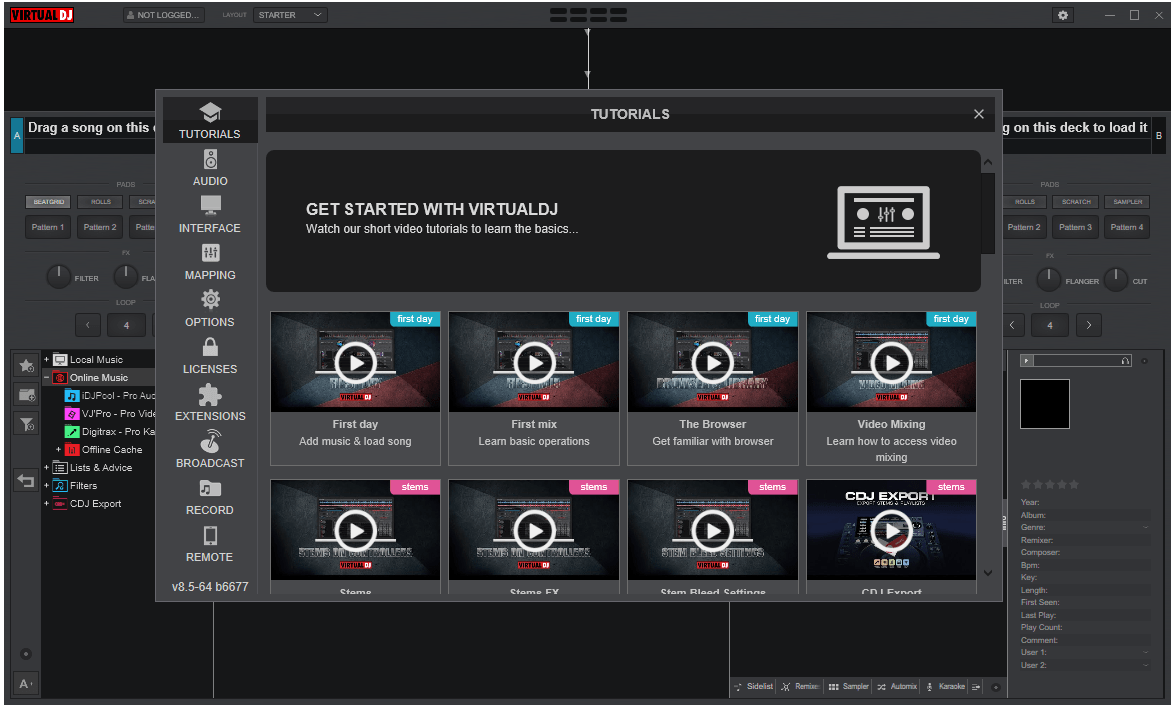This screenshot has height=708, width=1174.
Task: Open the Automix panel tab
Action: [897, 686]
